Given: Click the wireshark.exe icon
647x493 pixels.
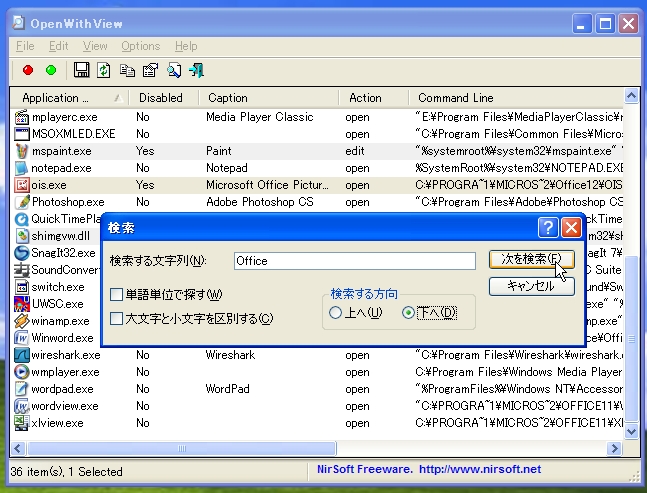Looking at the screenshot, I should (21, 355).
